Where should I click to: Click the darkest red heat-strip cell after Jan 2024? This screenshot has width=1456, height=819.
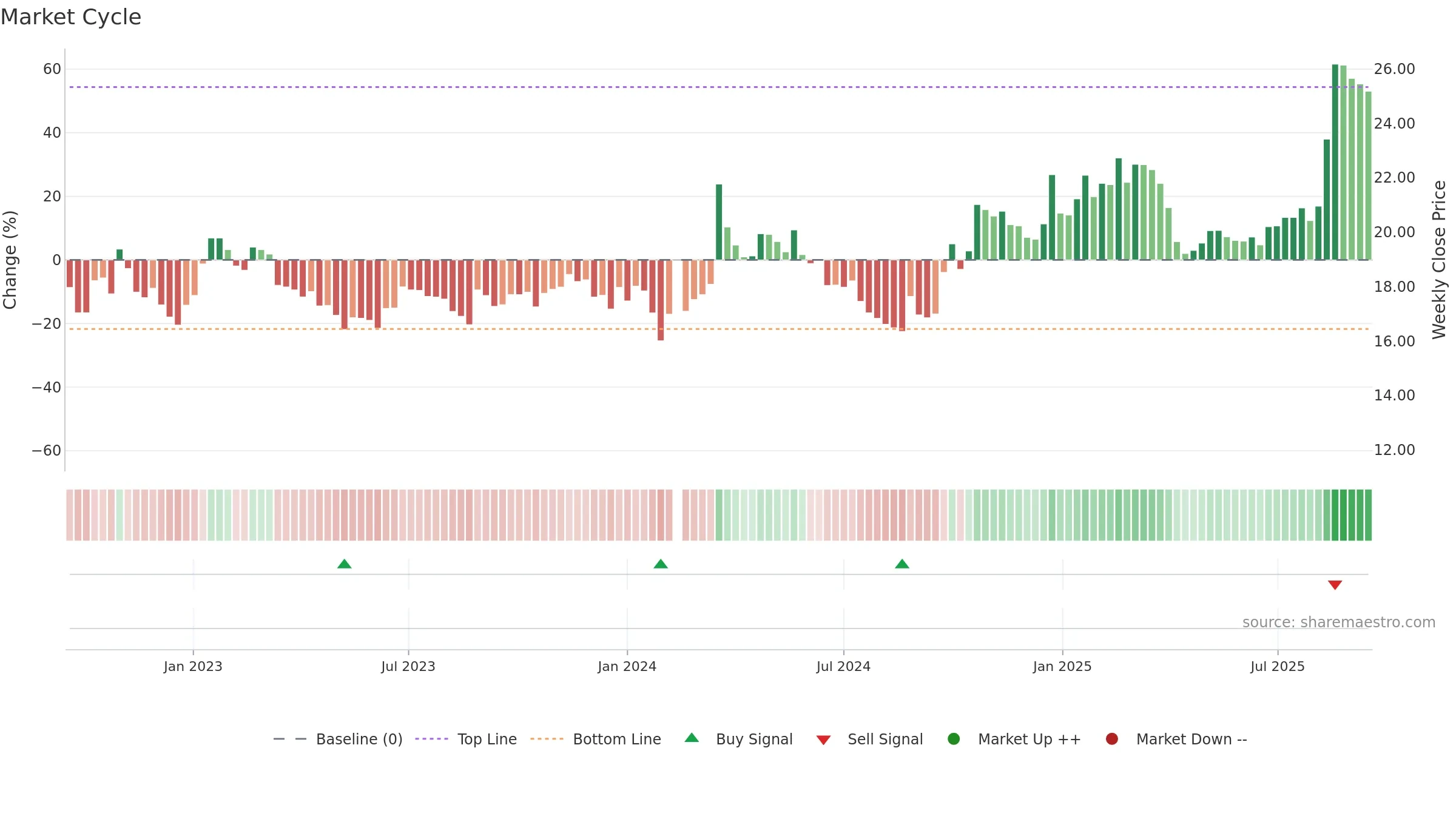661,515
